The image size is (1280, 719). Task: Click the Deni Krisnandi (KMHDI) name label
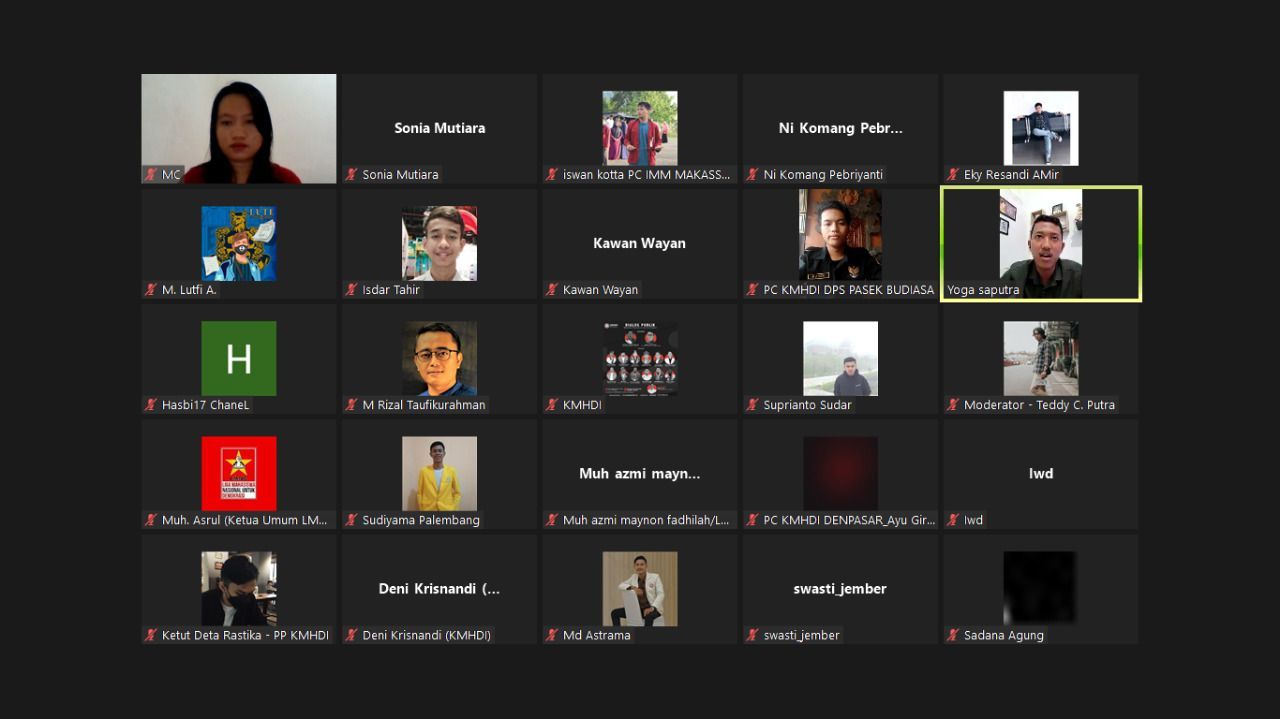point(426,635)
